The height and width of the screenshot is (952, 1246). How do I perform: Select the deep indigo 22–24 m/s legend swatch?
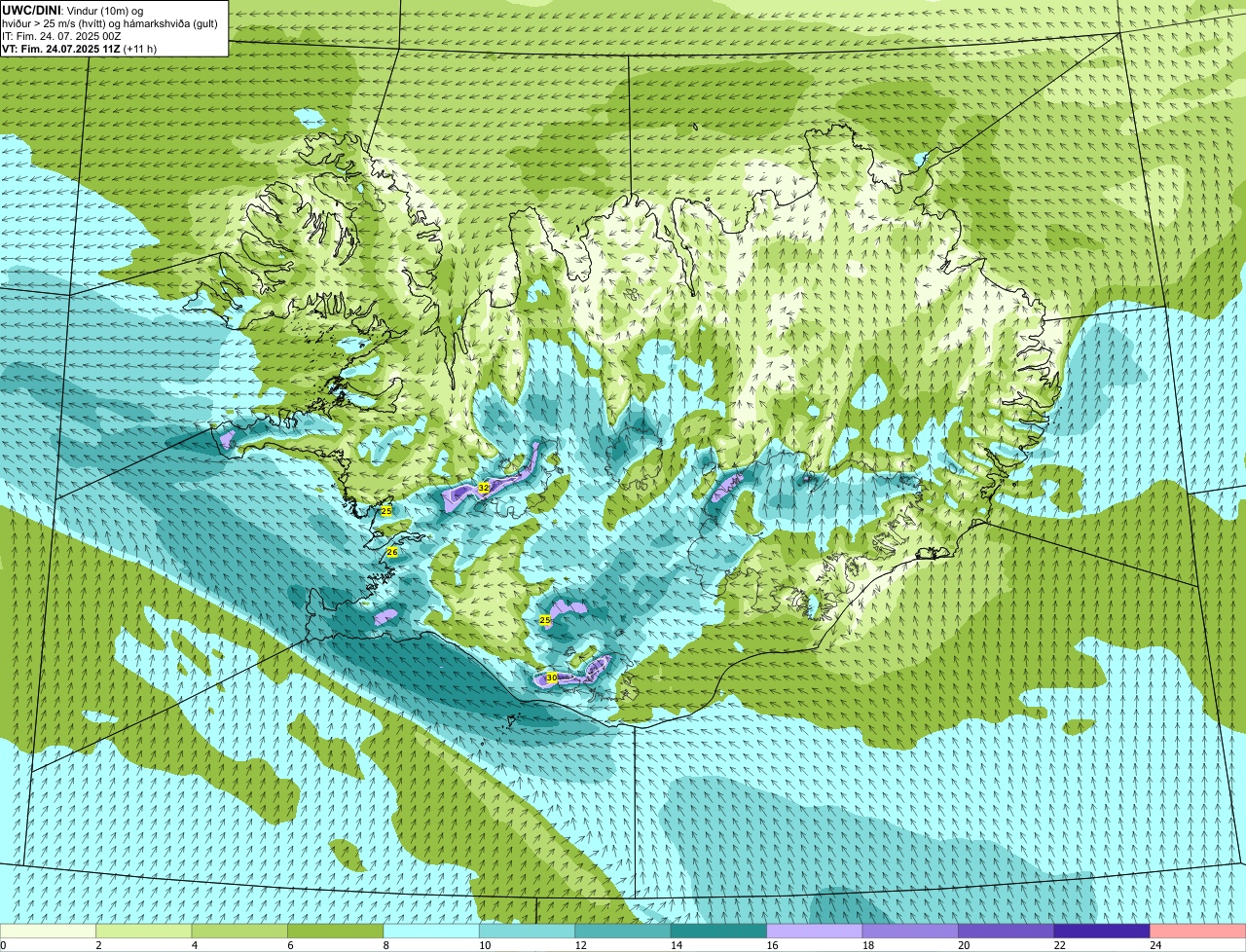[x=1102, y=931]
